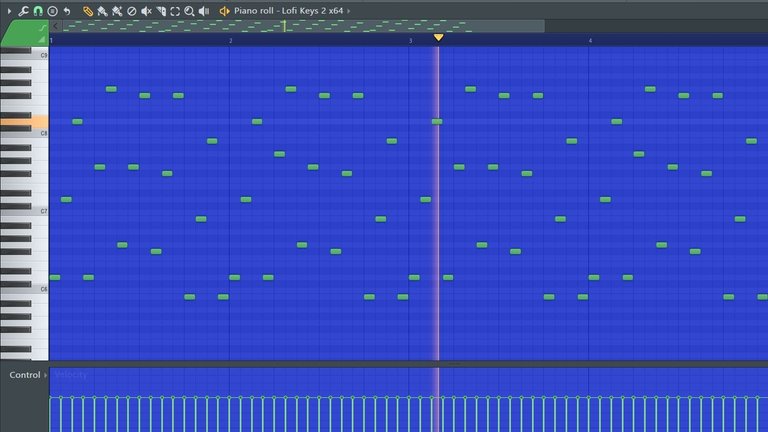Select the Slice tool

click(161, 11)
